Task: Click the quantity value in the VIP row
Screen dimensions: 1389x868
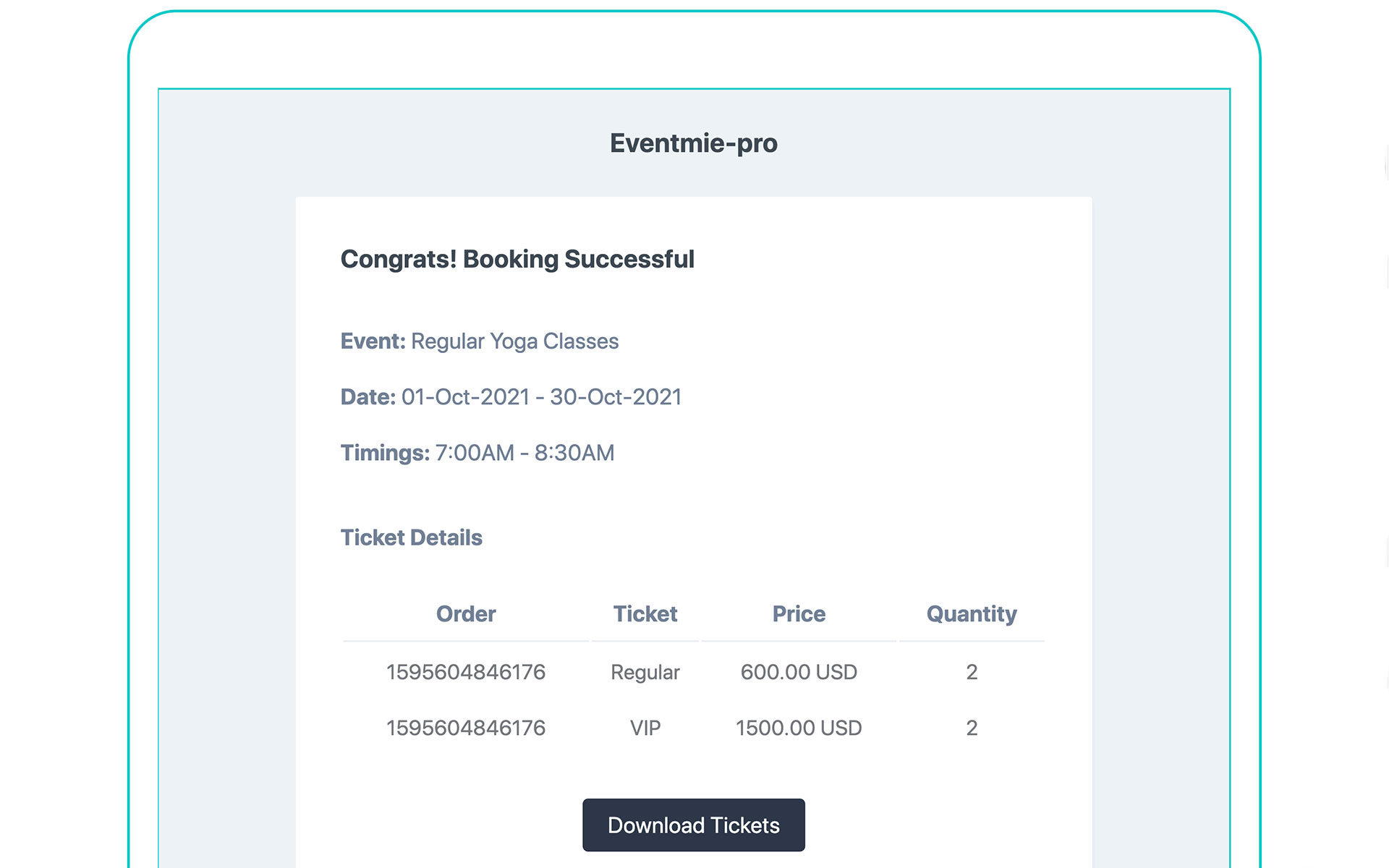Action: tap(972, 728)
